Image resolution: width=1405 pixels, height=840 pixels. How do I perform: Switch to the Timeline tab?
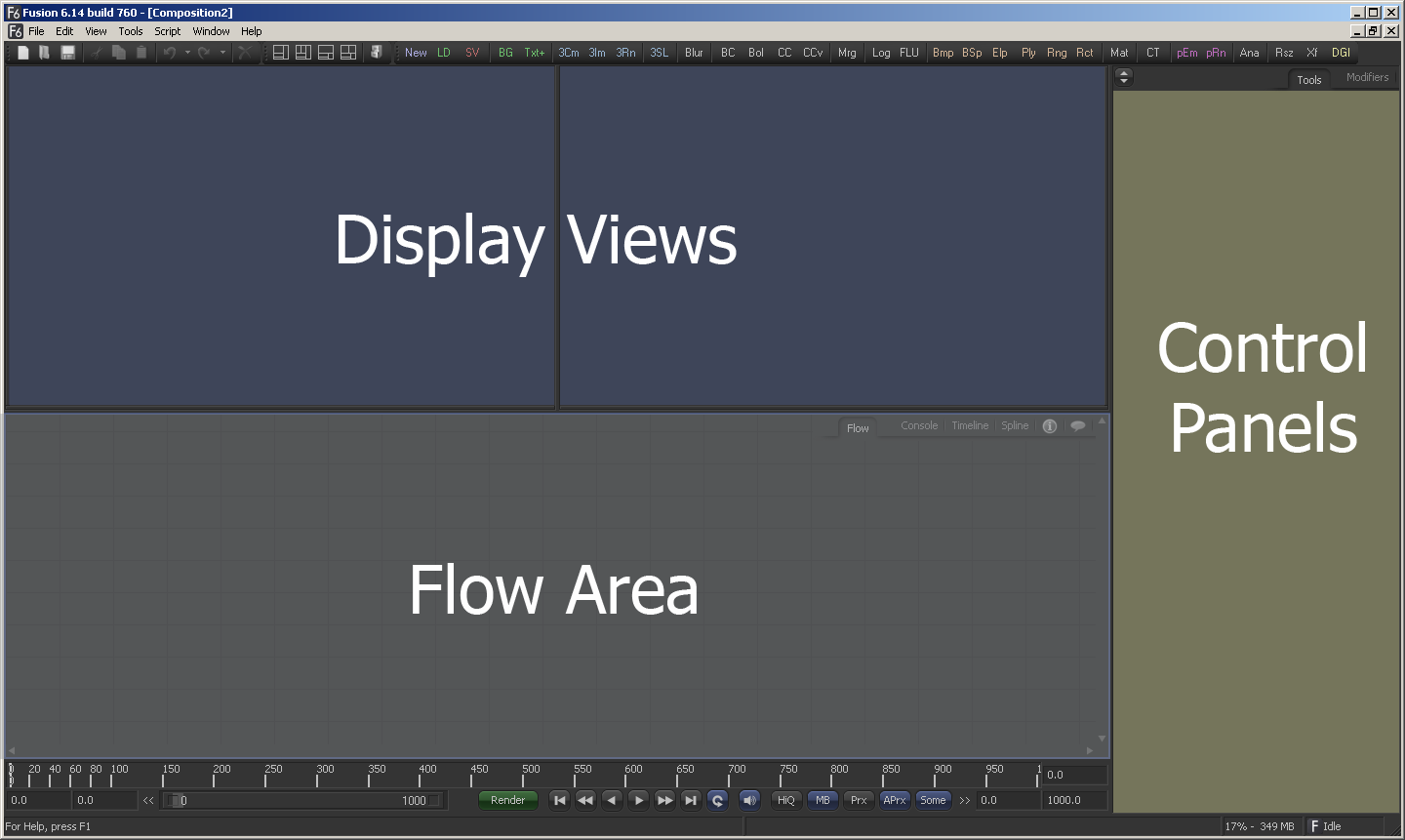click(970, 425)
